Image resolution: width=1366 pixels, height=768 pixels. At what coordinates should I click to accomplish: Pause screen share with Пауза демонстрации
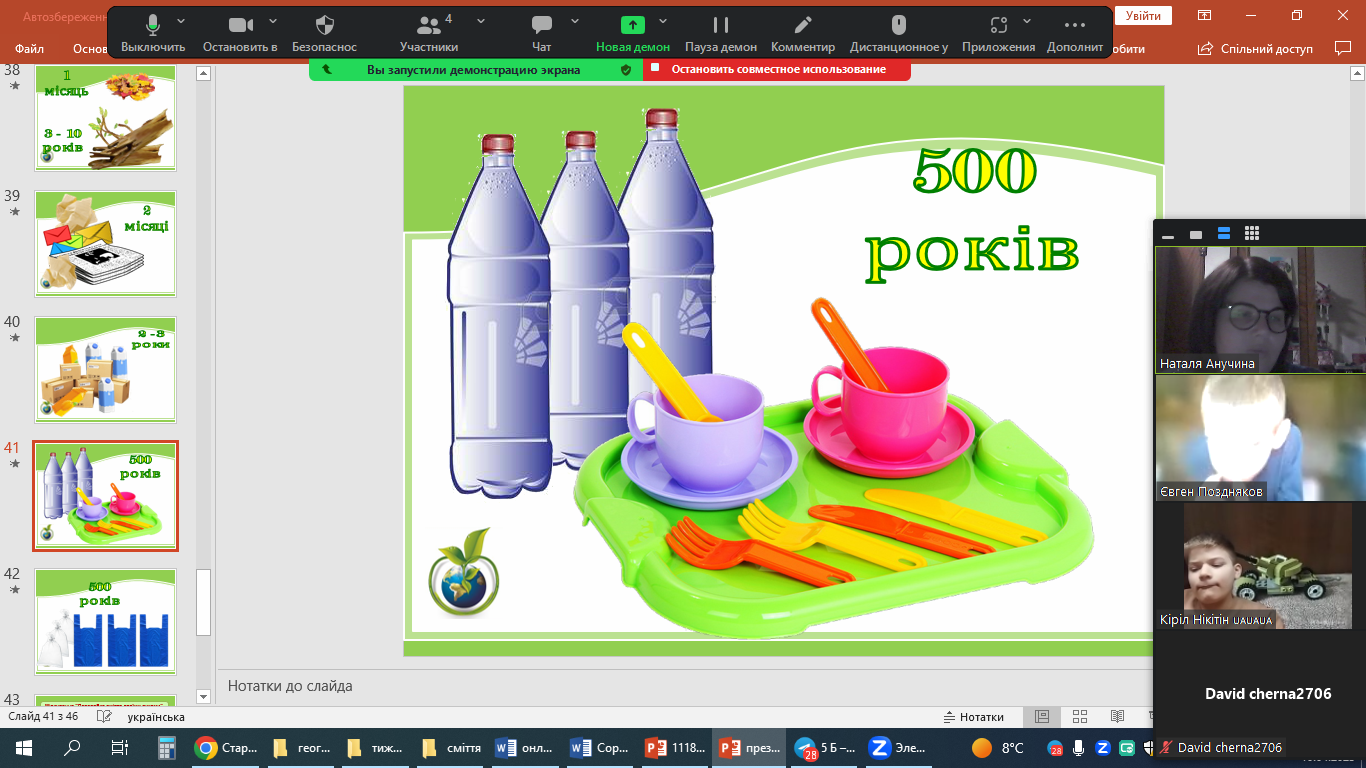click(x=721, y=34)
